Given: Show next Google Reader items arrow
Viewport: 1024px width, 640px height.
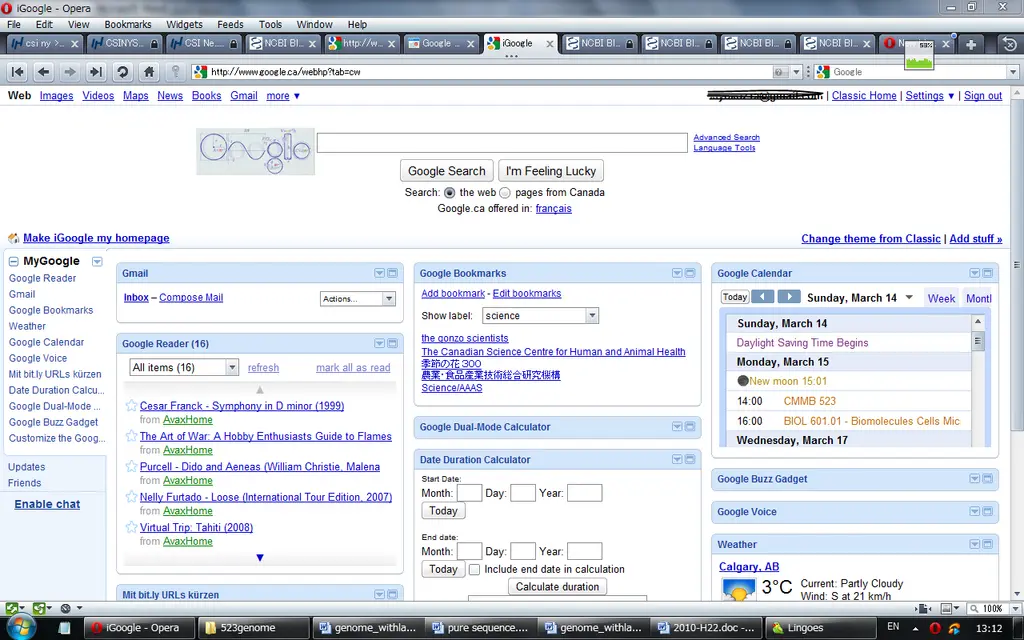Looking at the screenshot, I should [x=260, y=558].
